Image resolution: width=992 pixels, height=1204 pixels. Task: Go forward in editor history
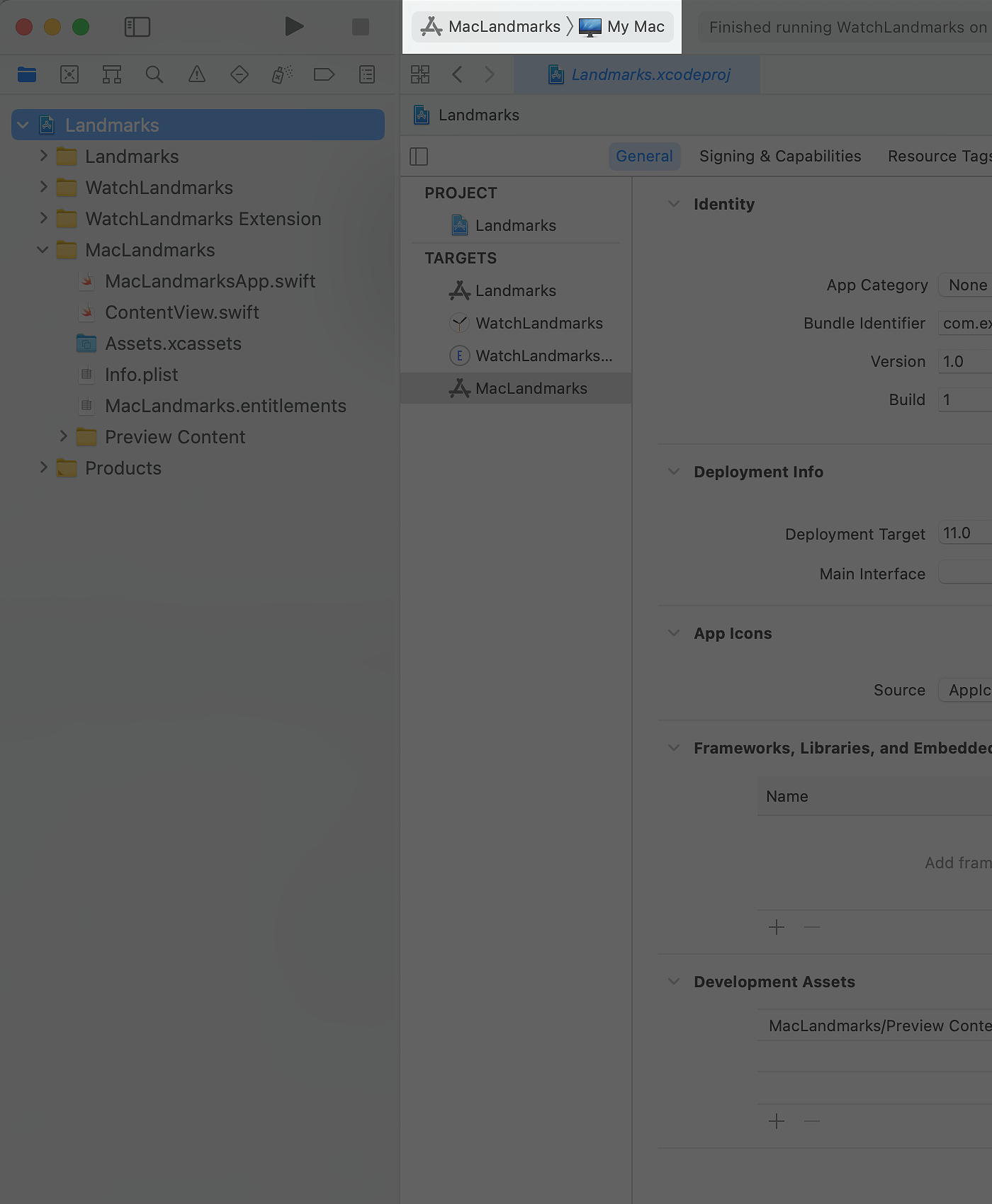[490, 74]
